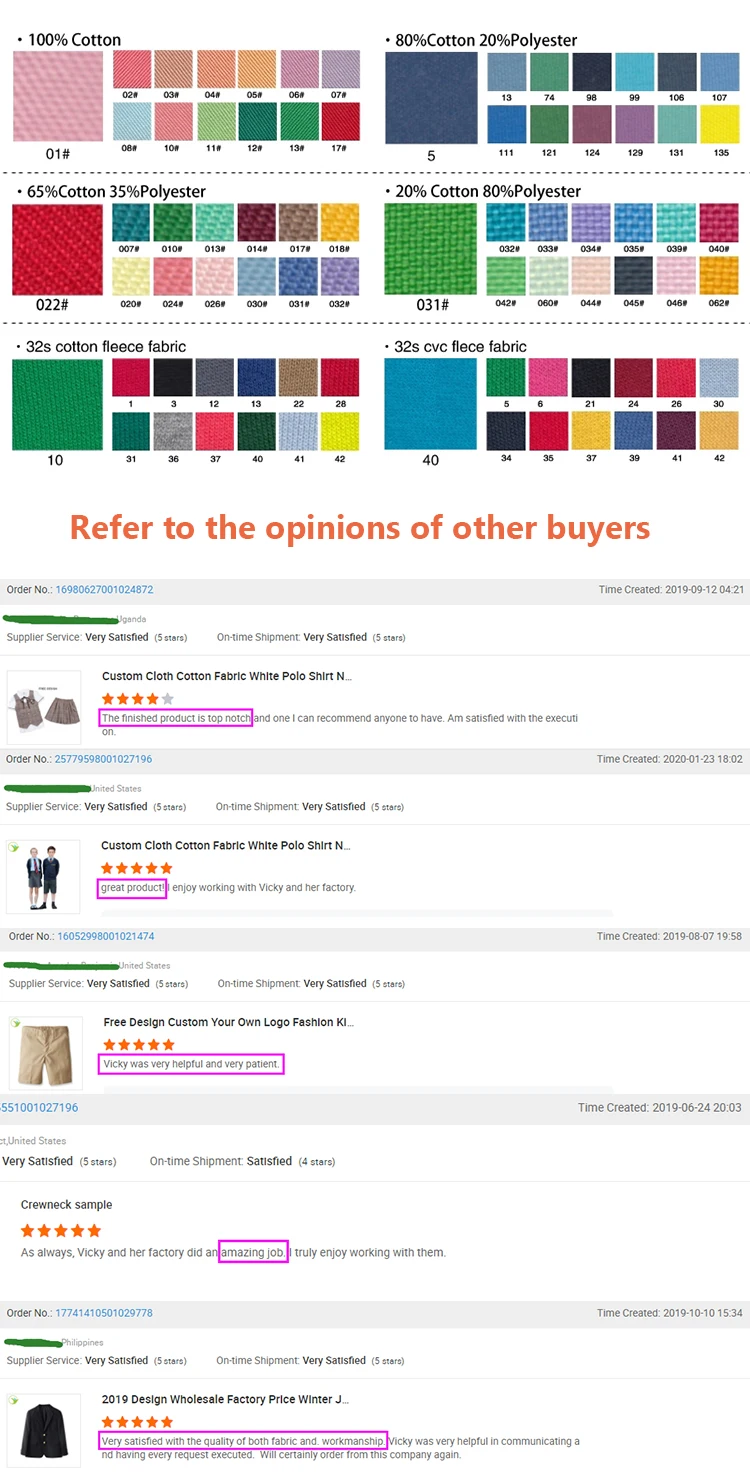Click the 17# red cotton swatch

tap(339, 121)
